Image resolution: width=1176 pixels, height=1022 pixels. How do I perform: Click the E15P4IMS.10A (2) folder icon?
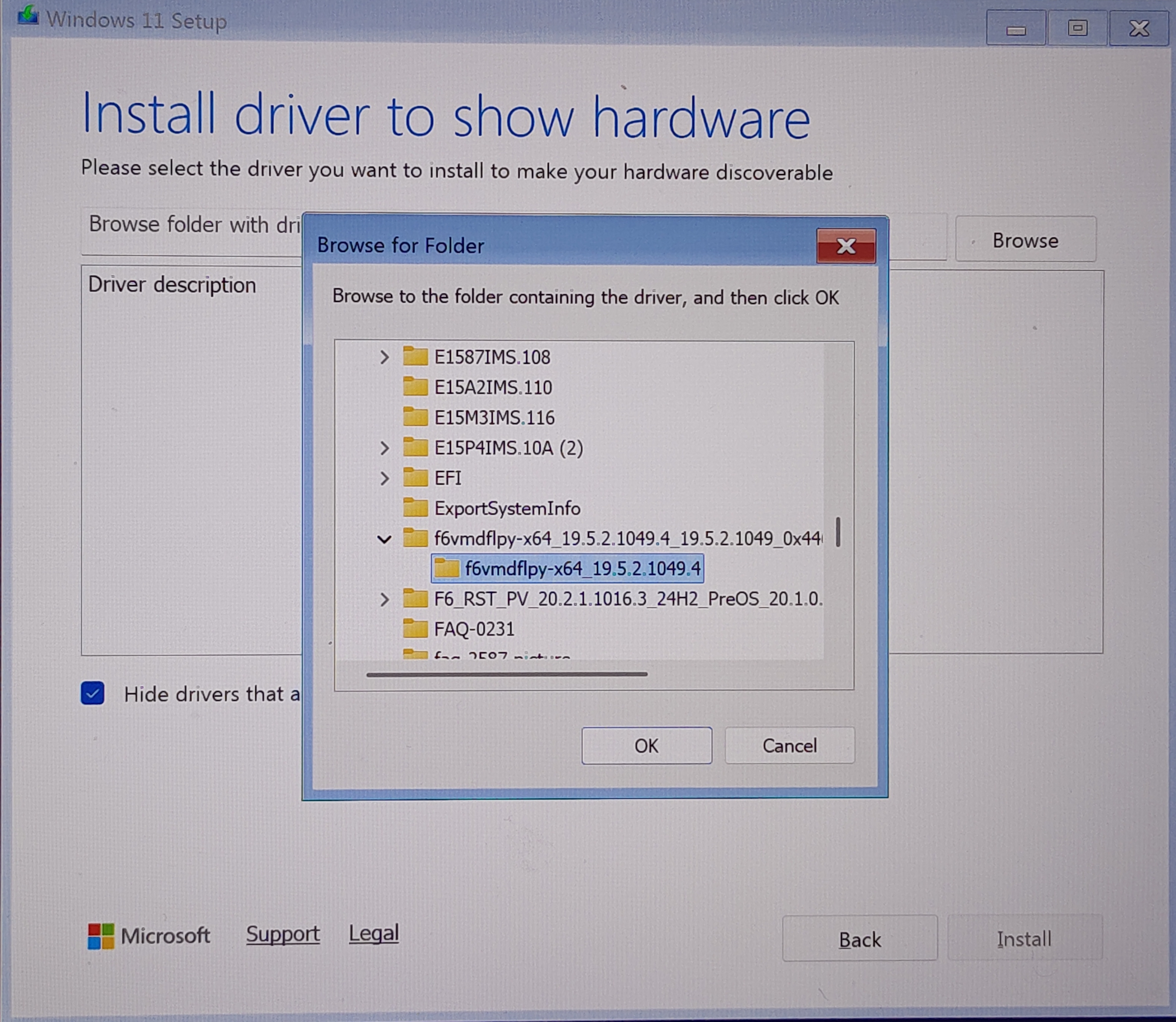pos(415,447)
